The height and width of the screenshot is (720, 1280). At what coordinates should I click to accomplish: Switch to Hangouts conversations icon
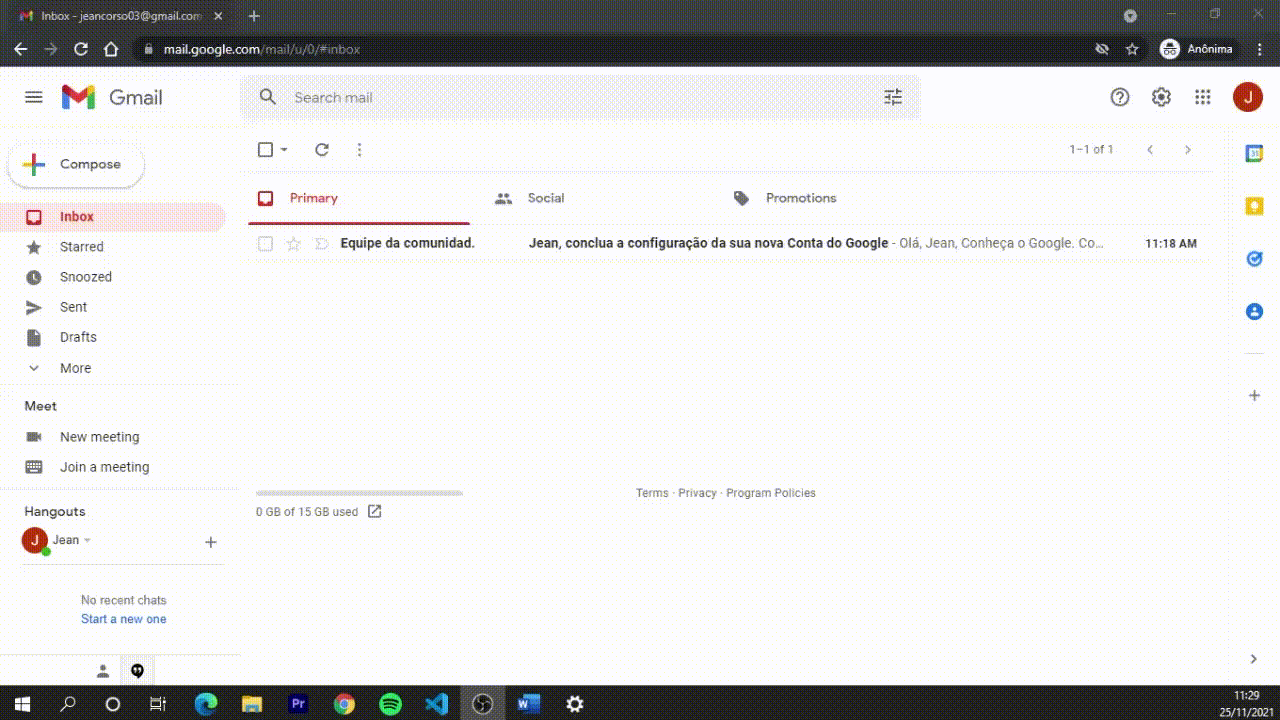[x=138, y=671]
